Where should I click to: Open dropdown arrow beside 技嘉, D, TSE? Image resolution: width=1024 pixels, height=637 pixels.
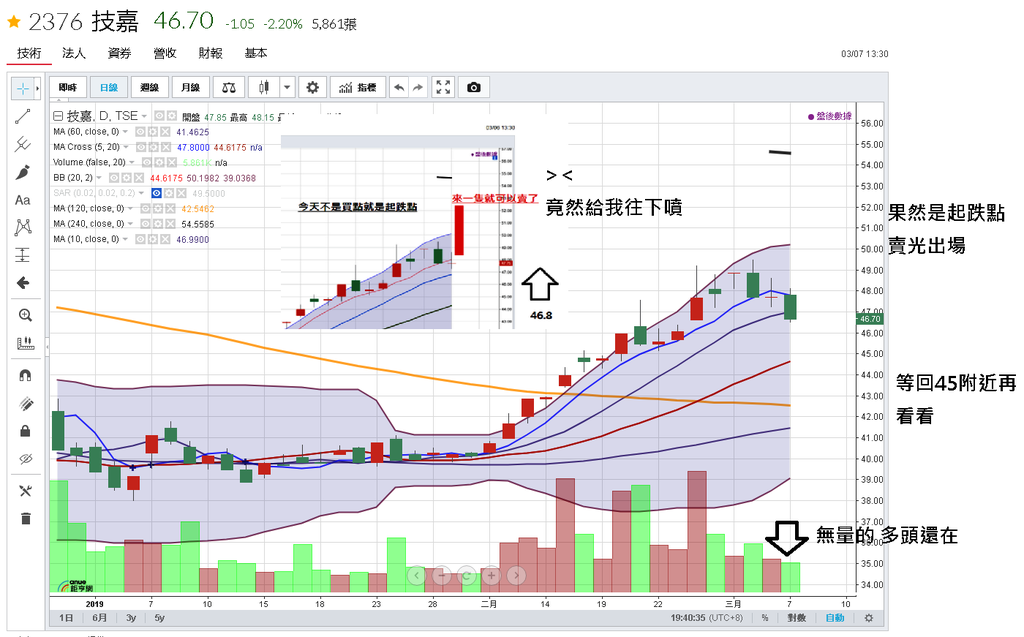tap(144, 116)
